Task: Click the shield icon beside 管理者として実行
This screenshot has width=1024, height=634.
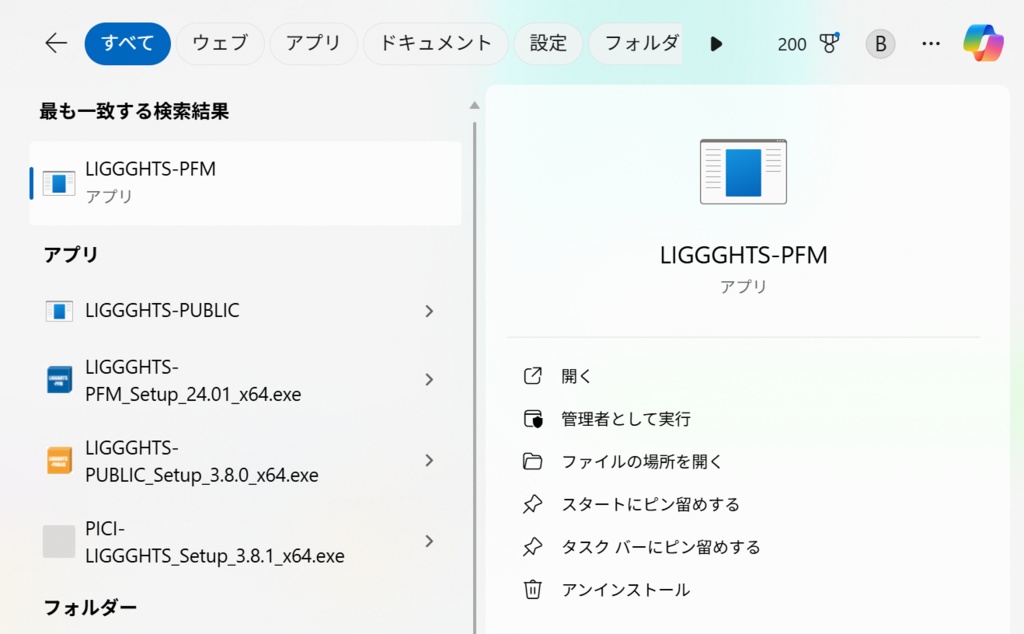Action: click(534, 418)
